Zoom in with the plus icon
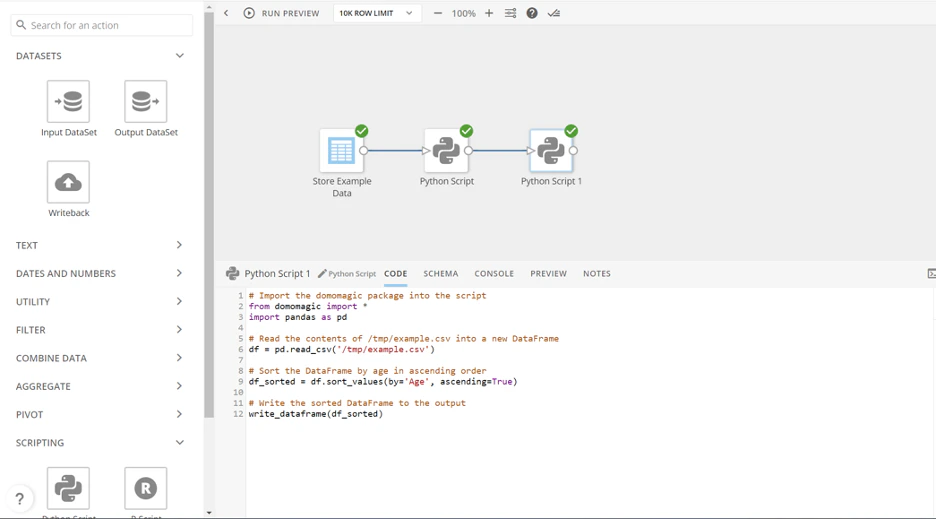Viewport: 936px width, 520px height. (x=489, y=13)
